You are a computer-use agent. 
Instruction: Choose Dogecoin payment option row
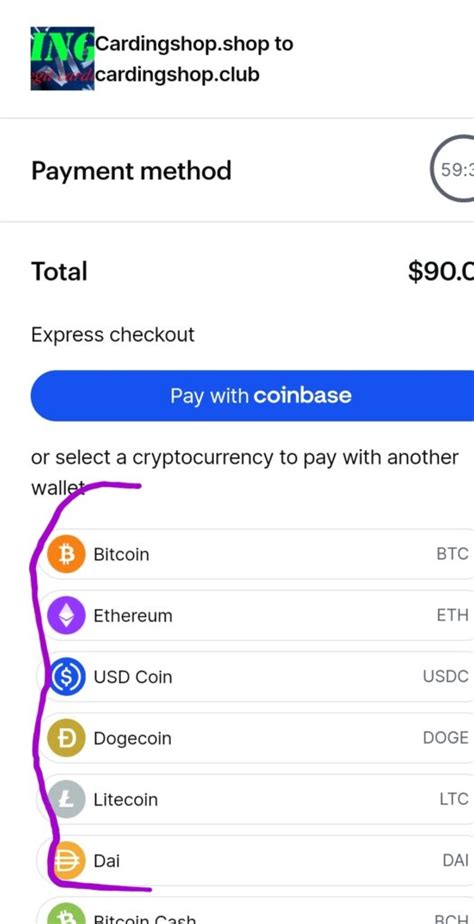[256, 738]
